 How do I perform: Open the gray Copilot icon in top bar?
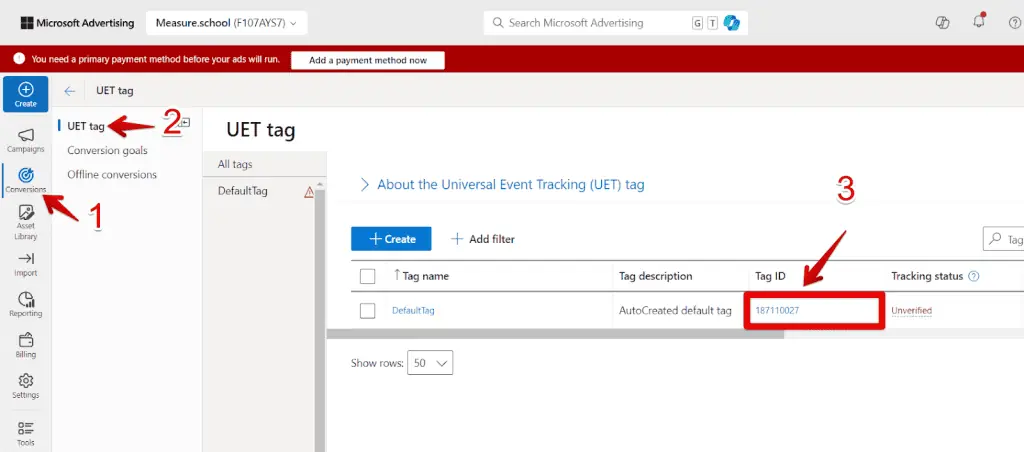[942, 22]
